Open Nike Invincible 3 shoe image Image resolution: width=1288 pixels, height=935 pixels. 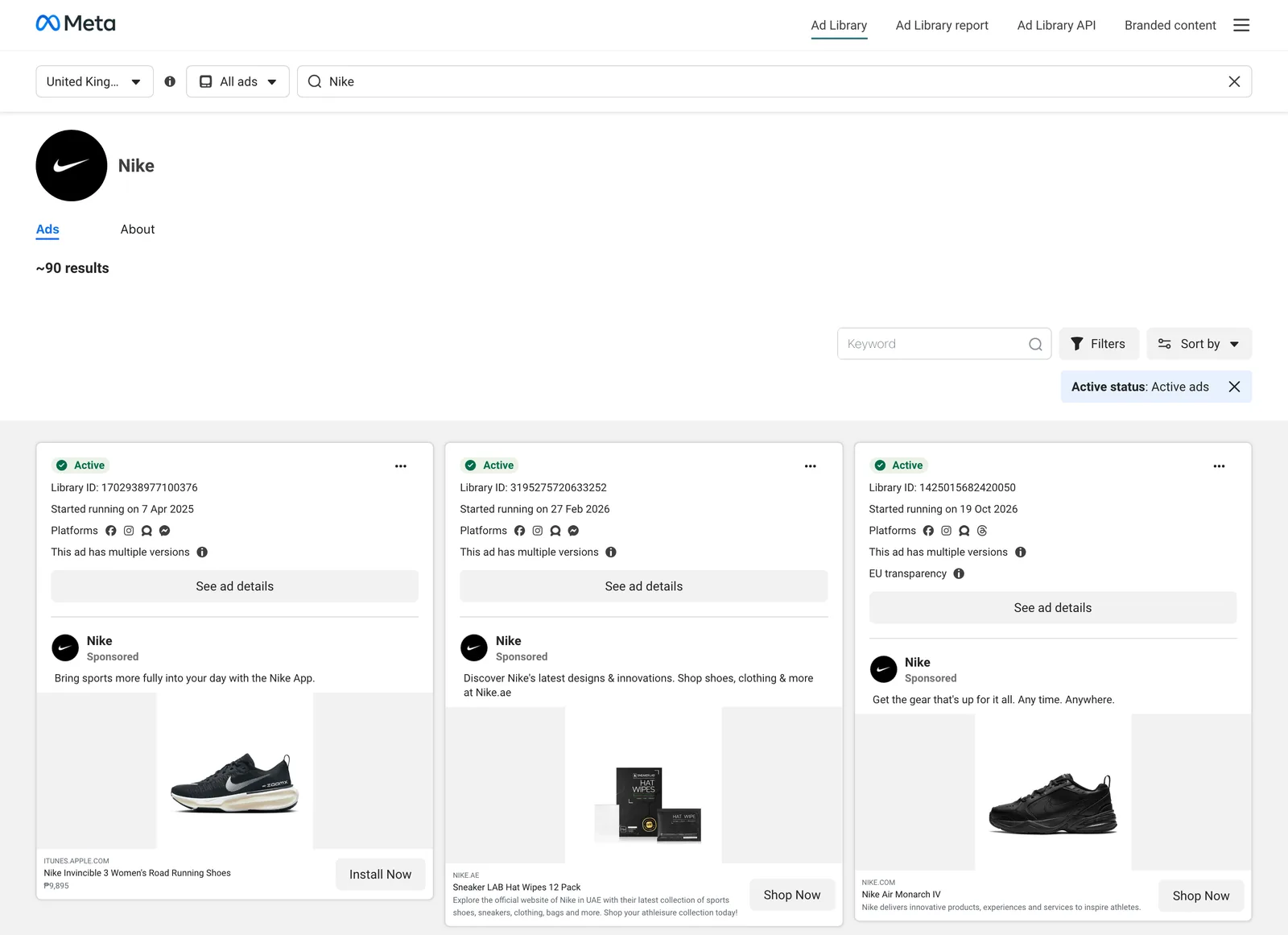pos(234,771)
